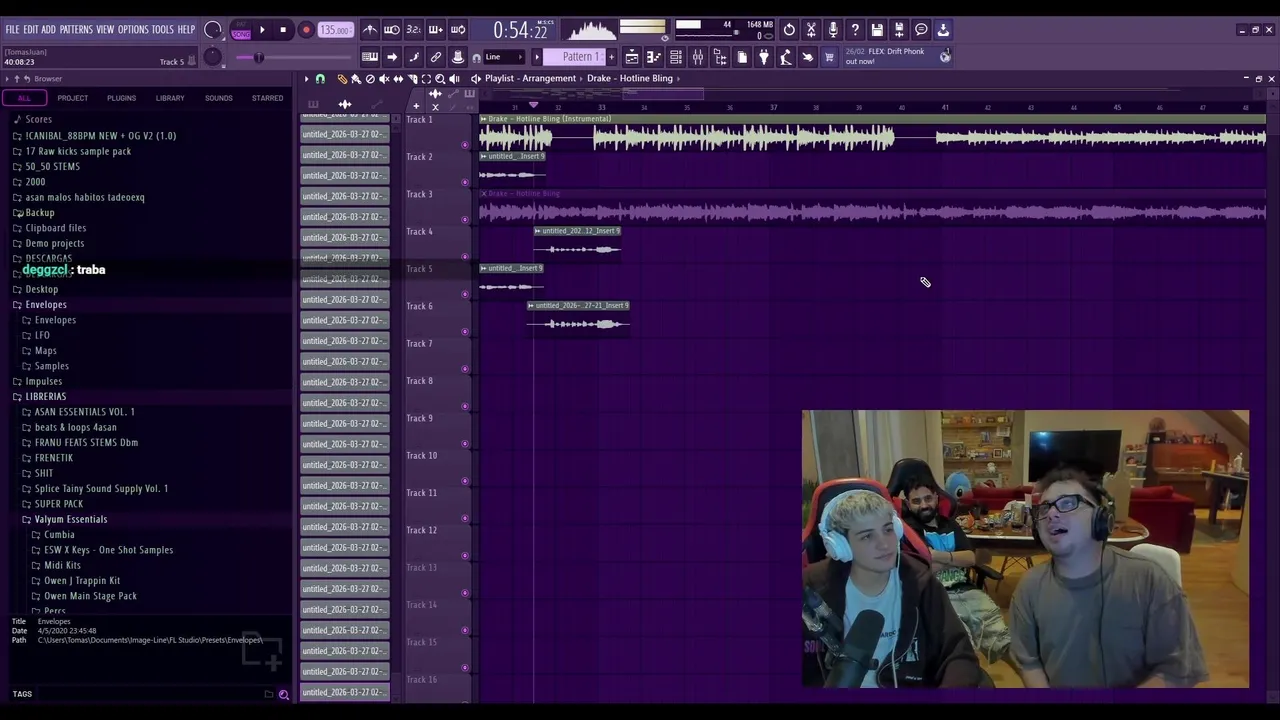
Task: Open the Mixer view icon
Action: pos(698,57)
